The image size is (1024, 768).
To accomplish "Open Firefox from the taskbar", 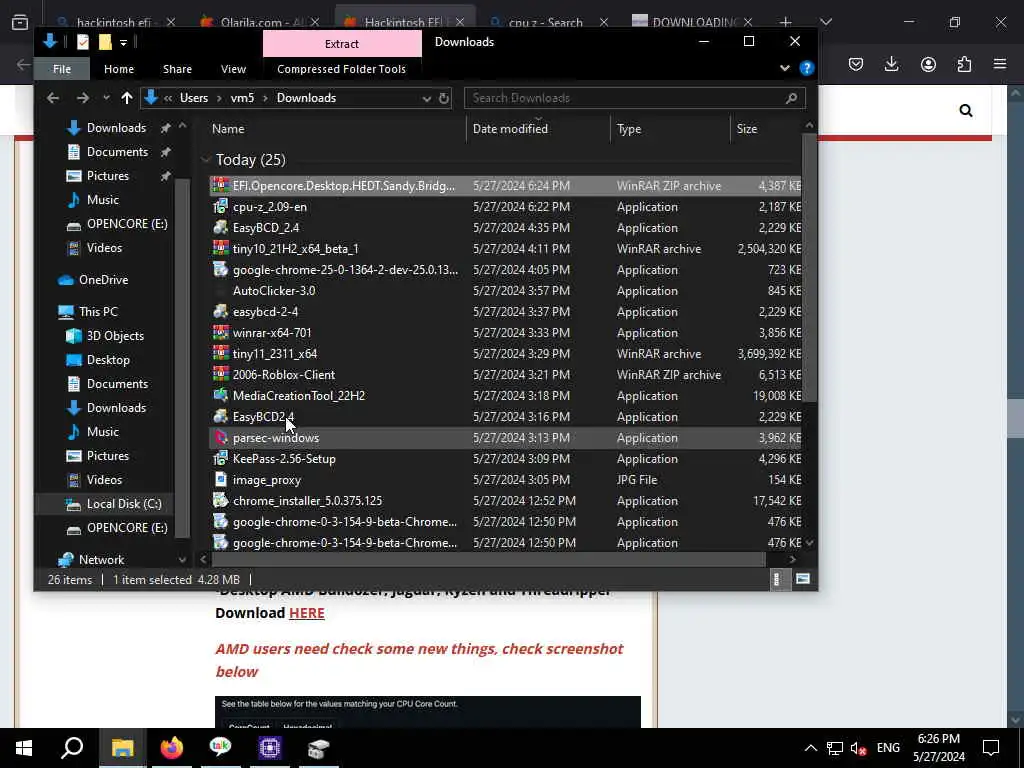I will 172,748.
